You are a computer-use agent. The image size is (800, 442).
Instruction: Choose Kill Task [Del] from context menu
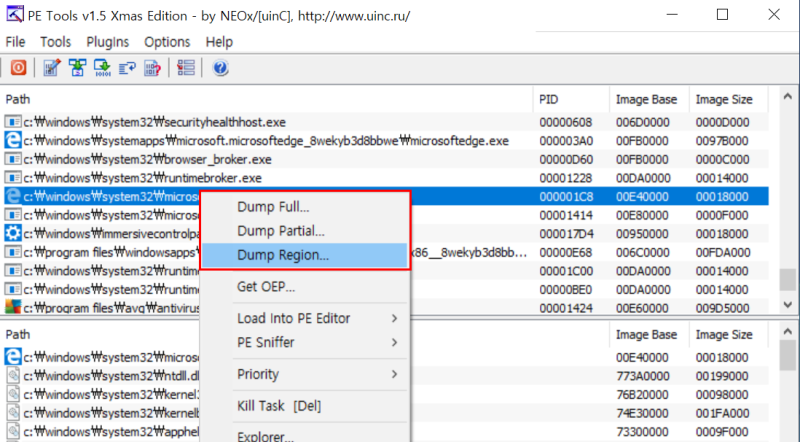tap(305, 406)
